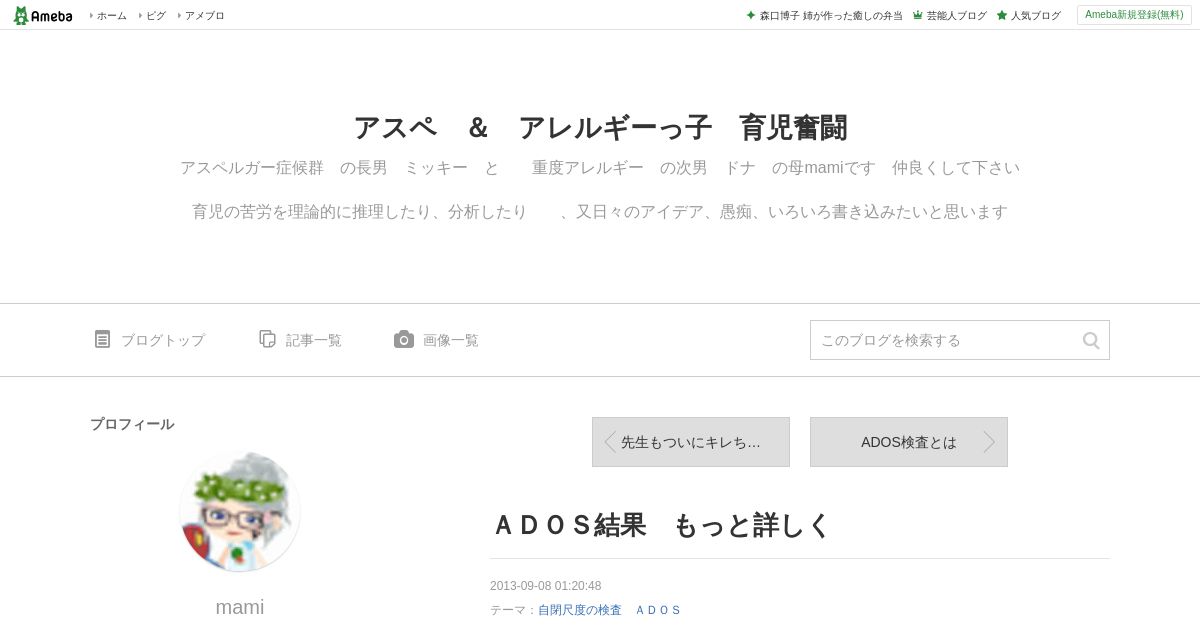Click article title ADOS結果 もっと詳しく

coord(662,525)
